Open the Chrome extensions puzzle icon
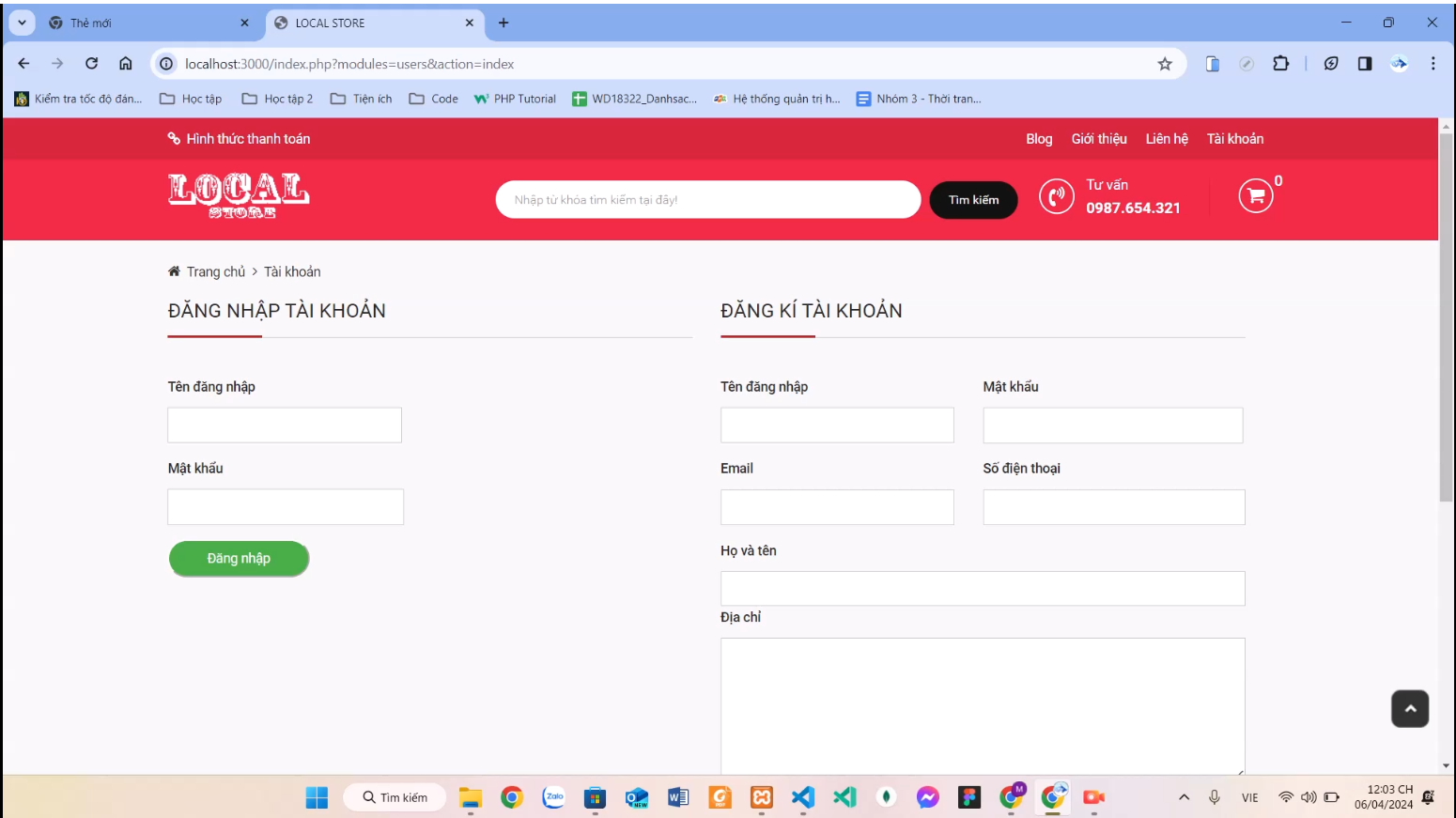 pyautogui.click(x=1280, y=64)
